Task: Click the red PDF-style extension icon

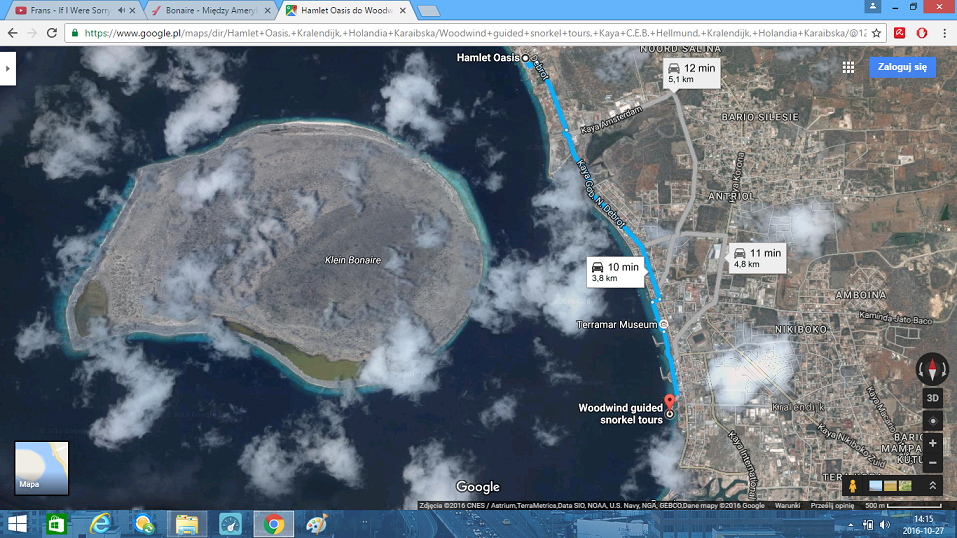Action: coord(900,33)
